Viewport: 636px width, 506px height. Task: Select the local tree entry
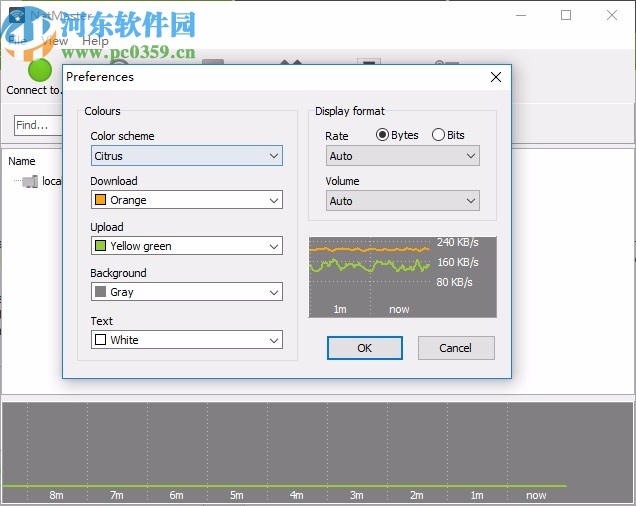(x=52, y=181)
